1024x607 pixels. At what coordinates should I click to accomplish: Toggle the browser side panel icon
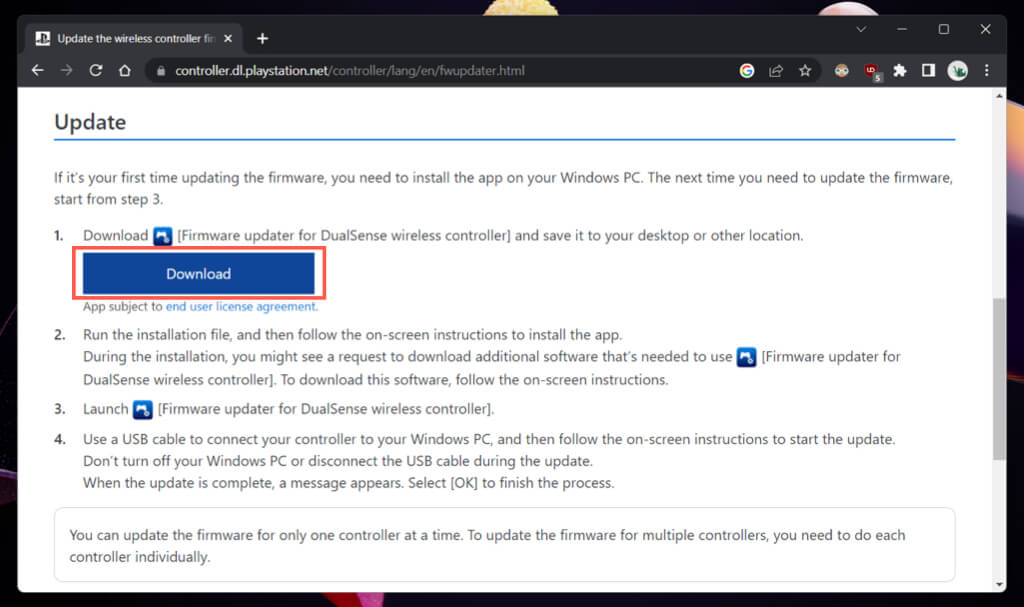click(928, 71)
